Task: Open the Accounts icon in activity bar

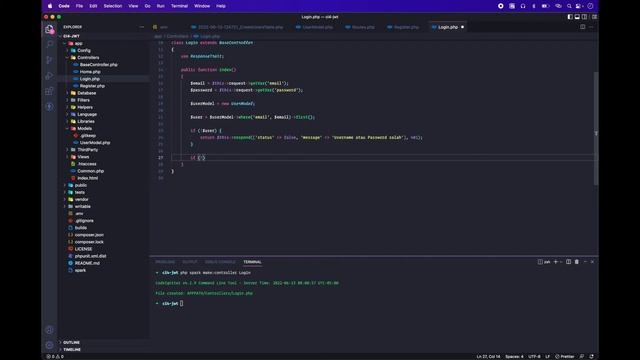Action: (x=49, y=330)
